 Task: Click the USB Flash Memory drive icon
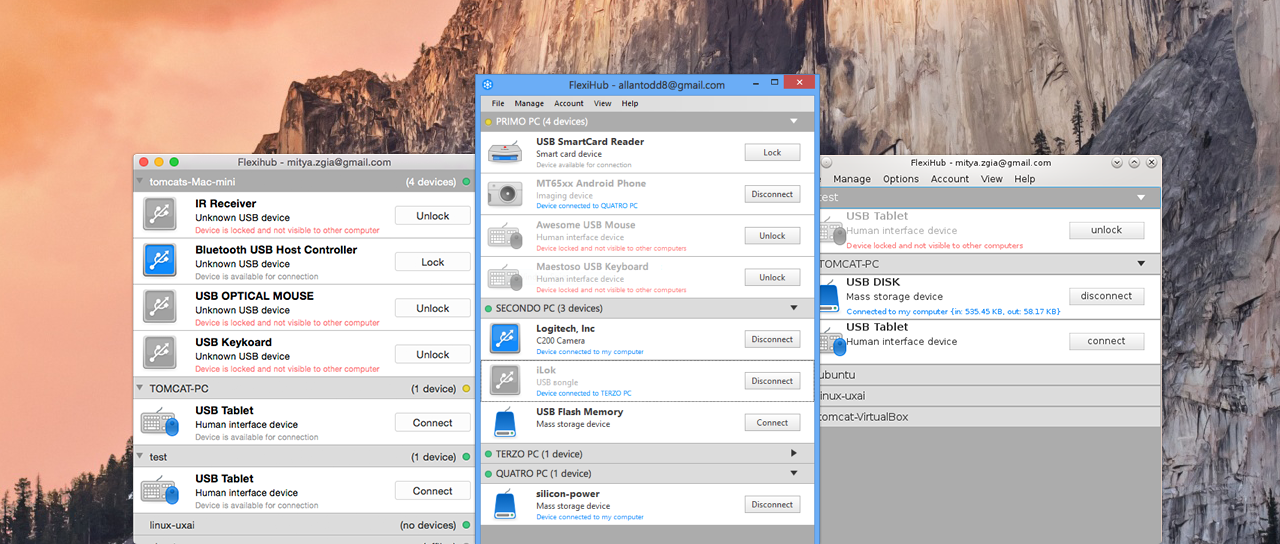coord(505,422)
